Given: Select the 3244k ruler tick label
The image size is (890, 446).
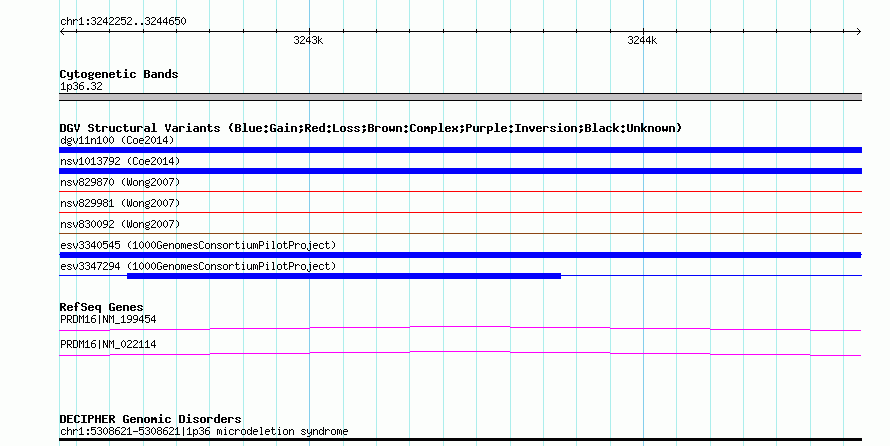Looking at the screenshot, I should (x=642, y=40).
